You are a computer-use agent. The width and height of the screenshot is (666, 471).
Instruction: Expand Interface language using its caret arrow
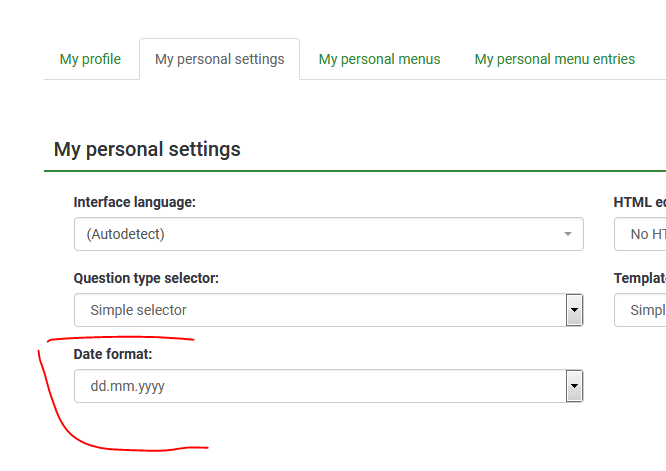click(x=567, y=234)
